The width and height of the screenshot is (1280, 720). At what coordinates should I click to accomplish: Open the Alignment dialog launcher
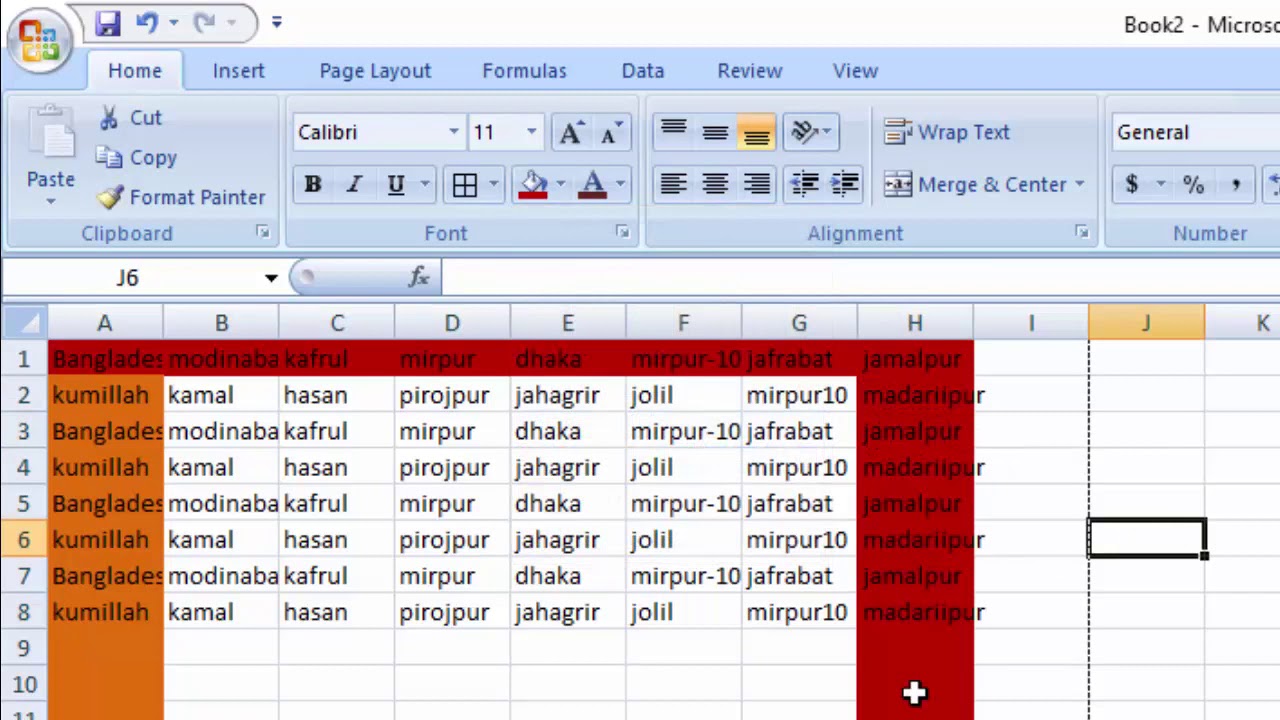click(x=1082, y=232)
